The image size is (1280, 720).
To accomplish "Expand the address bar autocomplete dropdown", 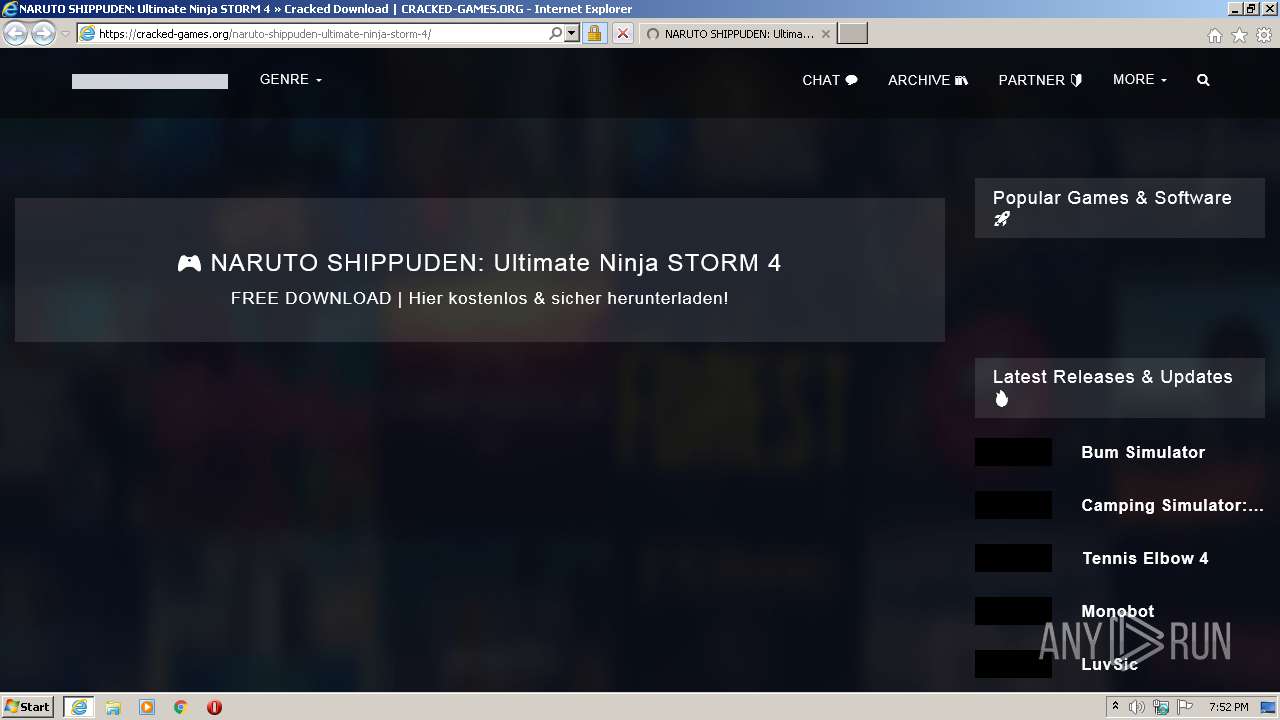I will tap(572, 34).
